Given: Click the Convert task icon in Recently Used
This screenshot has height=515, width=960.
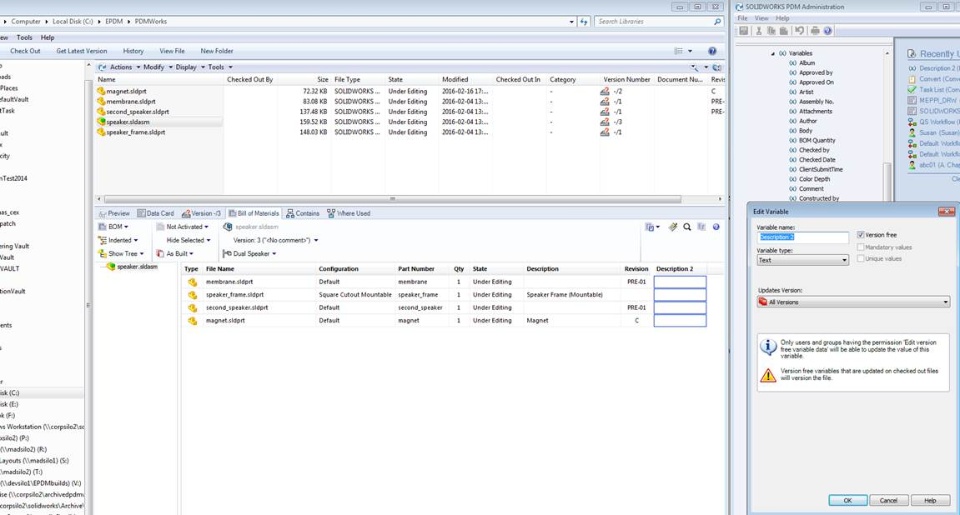Looking at the screenshot, I should click(912, 79).
